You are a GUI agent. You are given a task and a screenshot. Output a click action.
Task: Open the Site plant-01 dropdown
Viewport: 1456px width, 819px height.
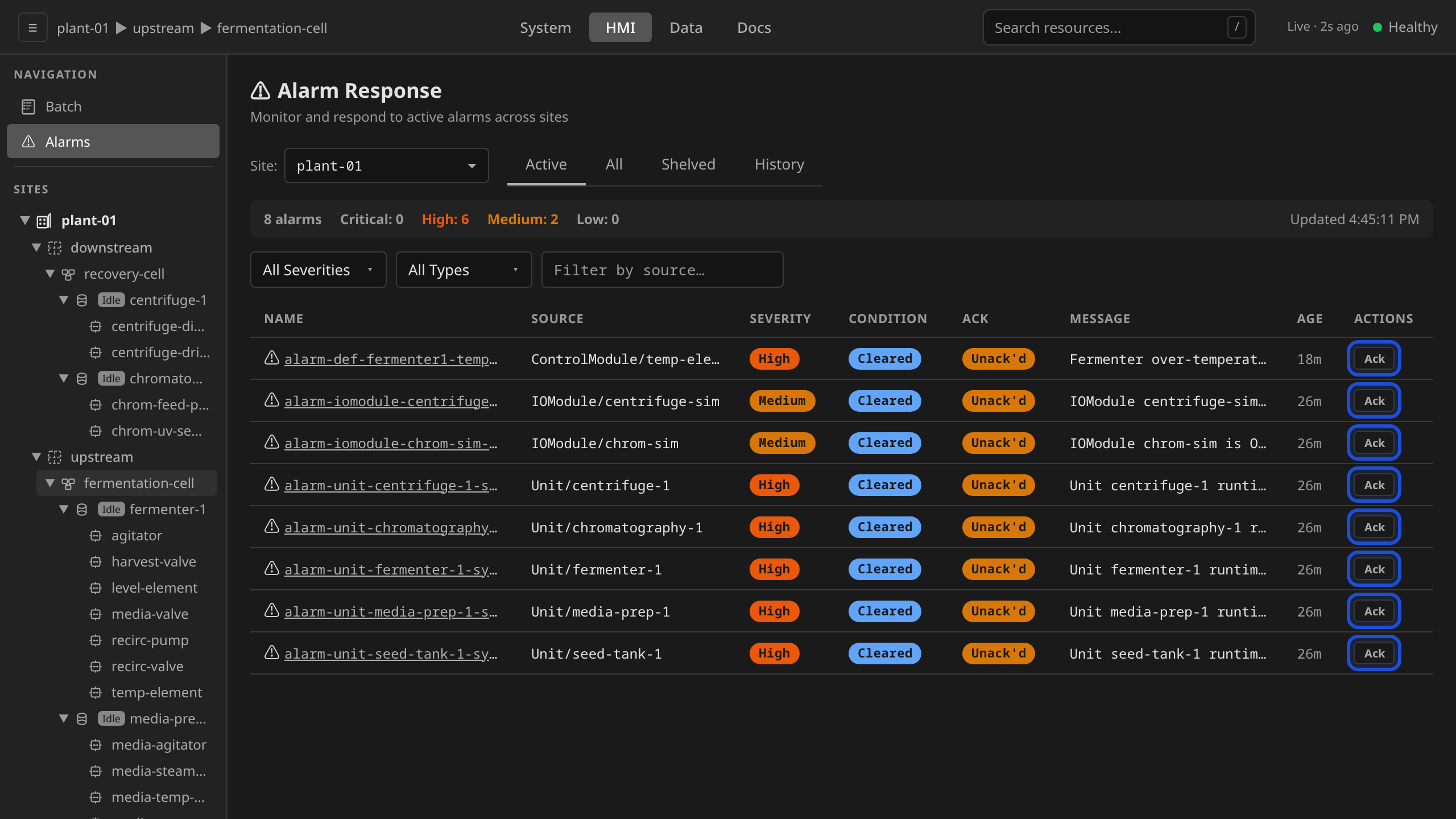(386, 166)
